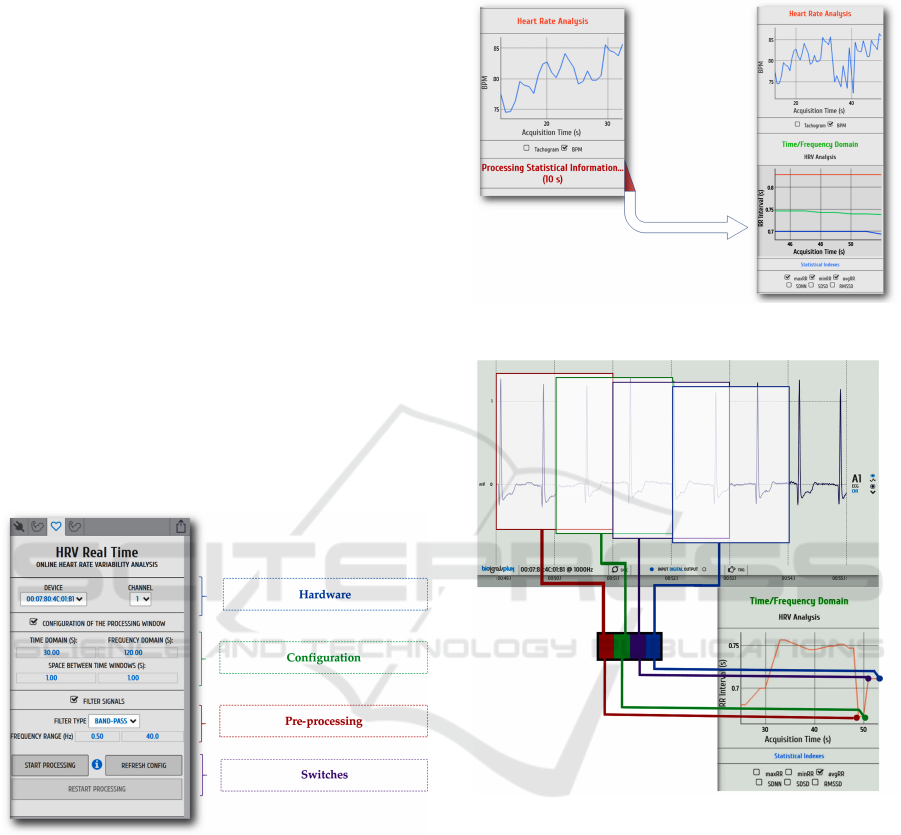Open the Filter Type Band-Pass dropdown
Screen dimensions: 901x835
[x=113, y=719]
